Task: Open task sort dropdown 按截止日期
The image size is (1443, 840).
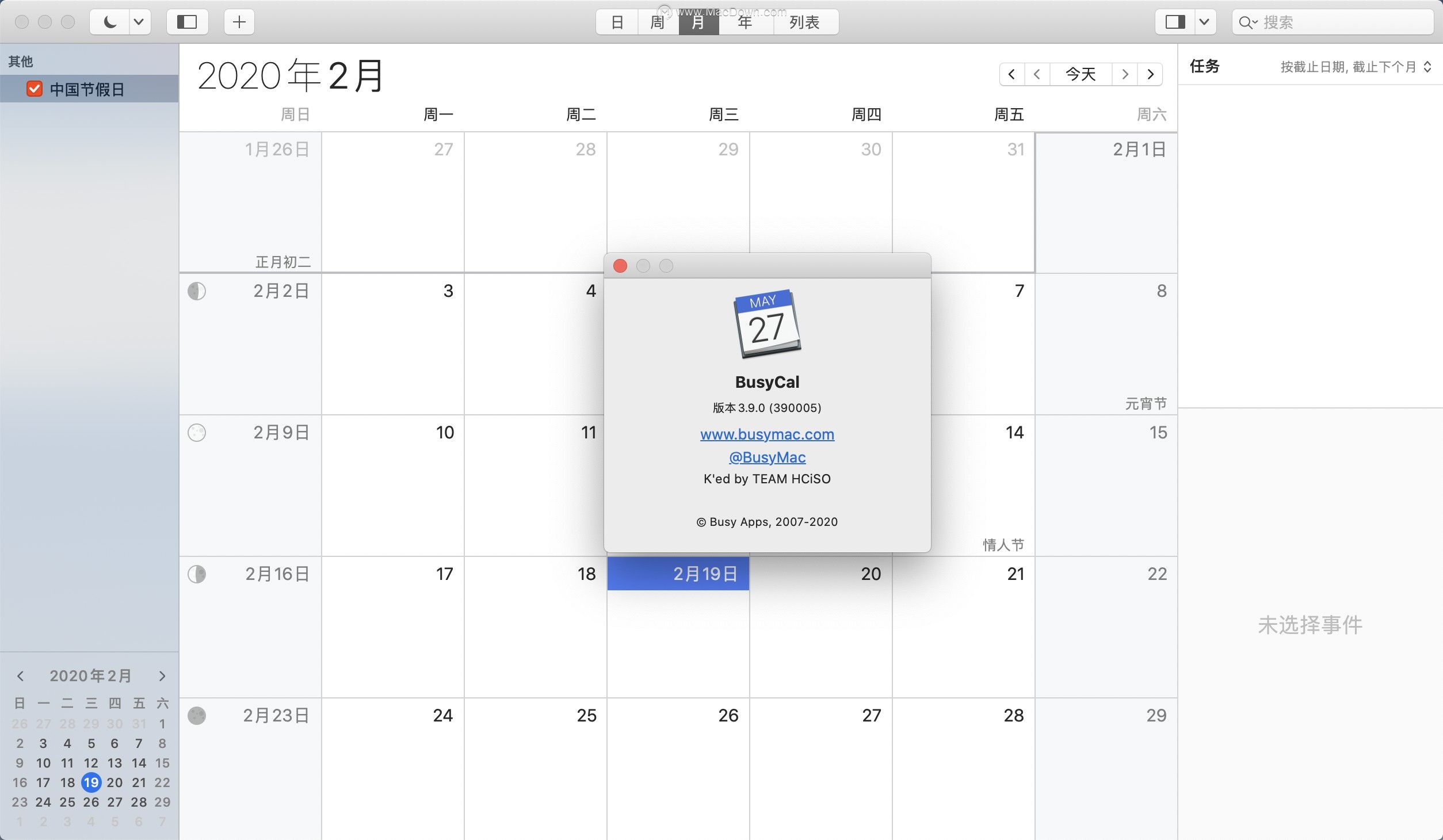Action: (1356, 67)
